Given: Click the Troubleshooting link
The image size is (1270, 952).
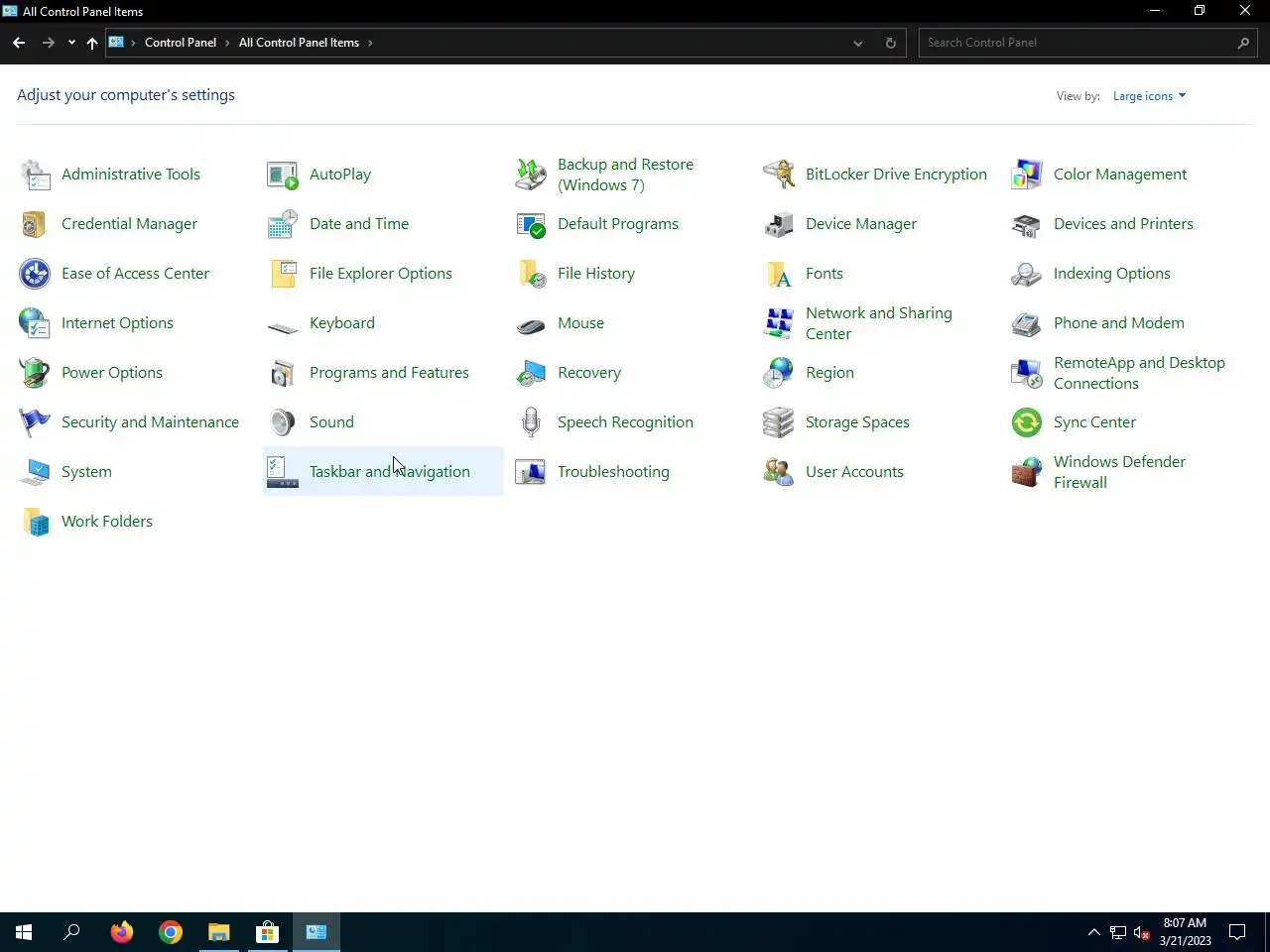Looking at the screenshot, I should point(613,472).
